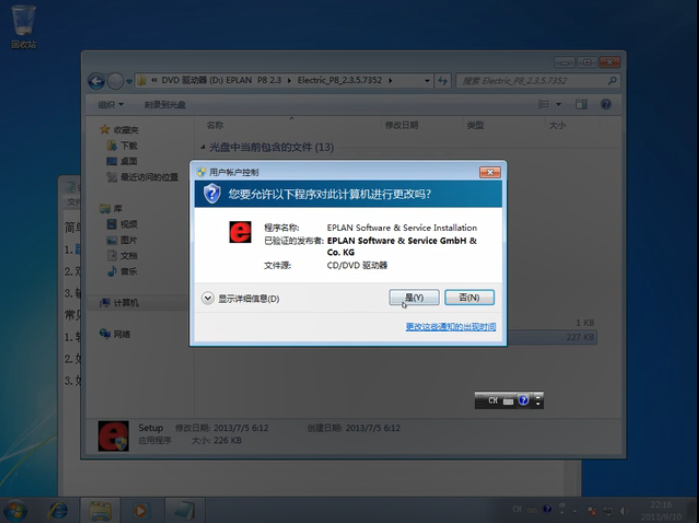Select 最近访问的位置 in navigation pane
The height and width of the screenshot is (523, 699).
142,177
